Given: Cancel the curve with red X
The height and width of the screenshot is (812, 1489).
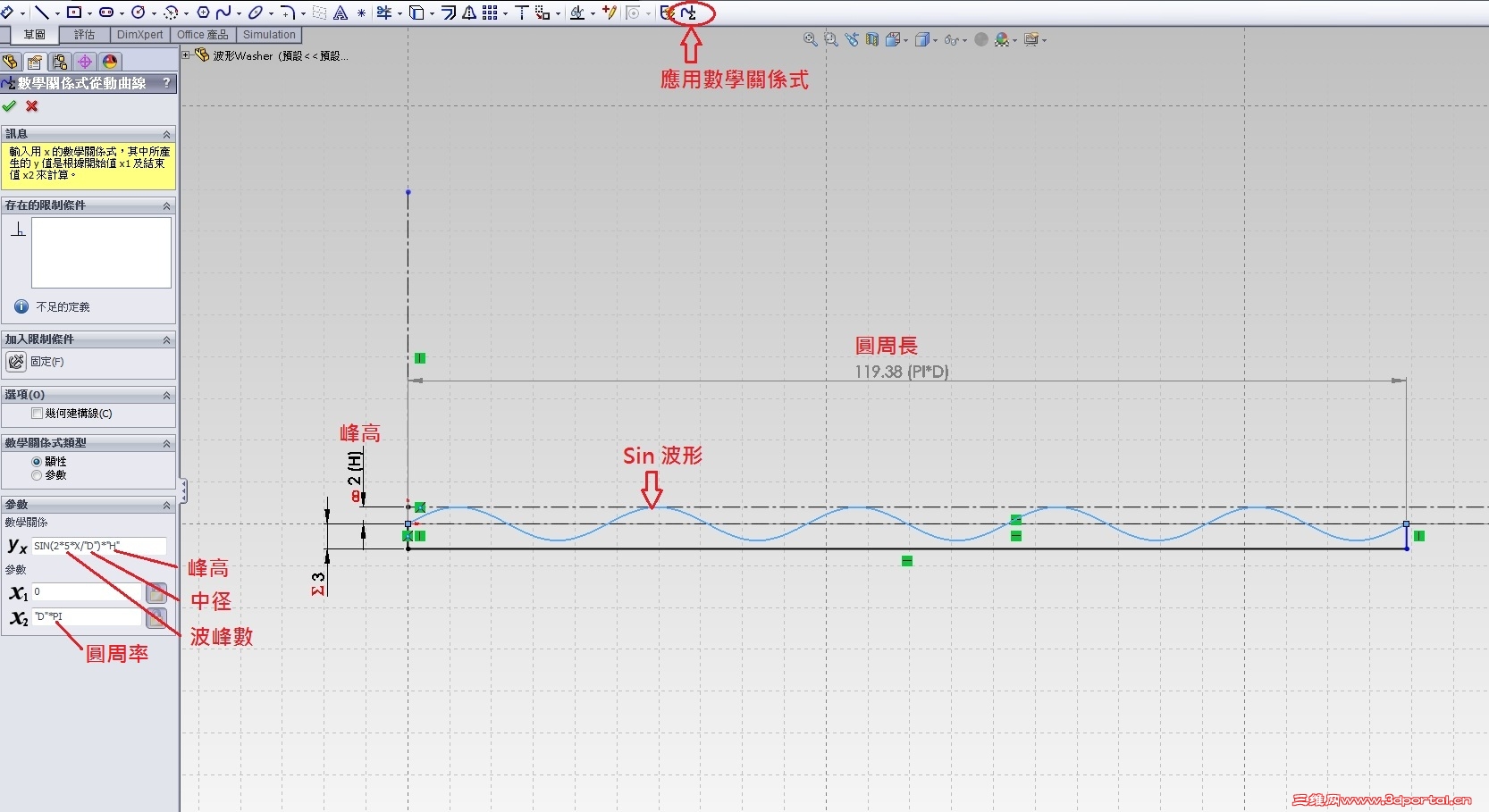Looking at the screenshot, I should (x=32, y=106).
